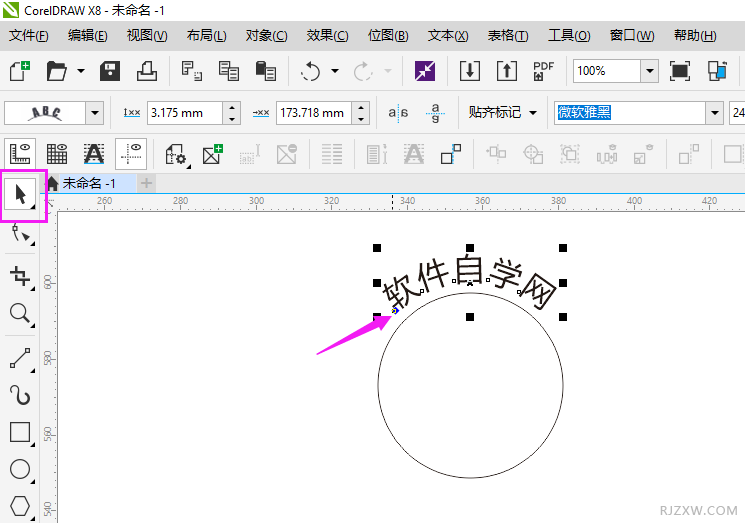The height and width of the screenshot is (523, 745).
Task: Toggle mirror text horizontally
Action: 398,113
